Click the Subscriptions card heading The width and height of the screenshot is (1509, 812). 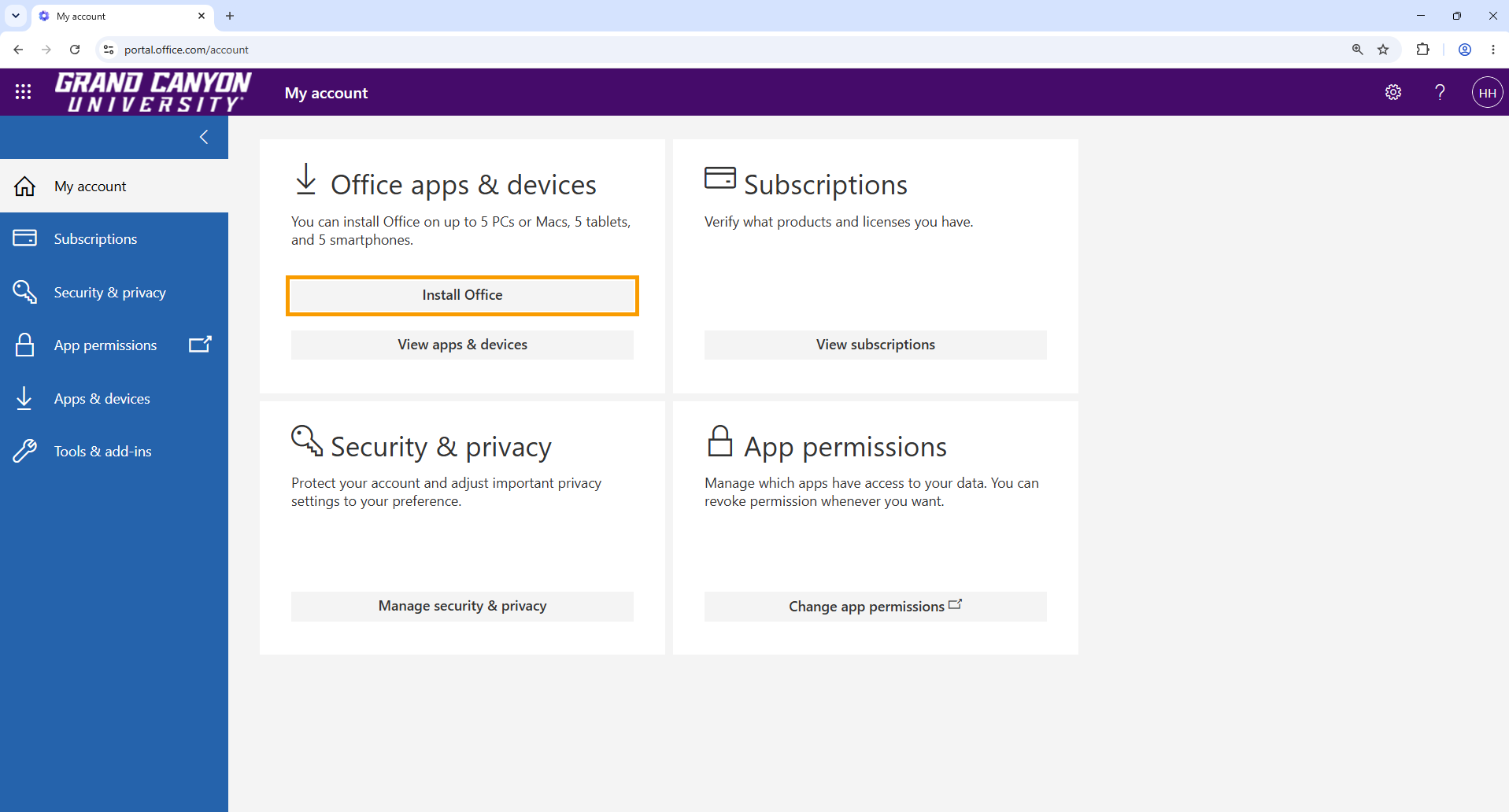[x=826, y=185]
